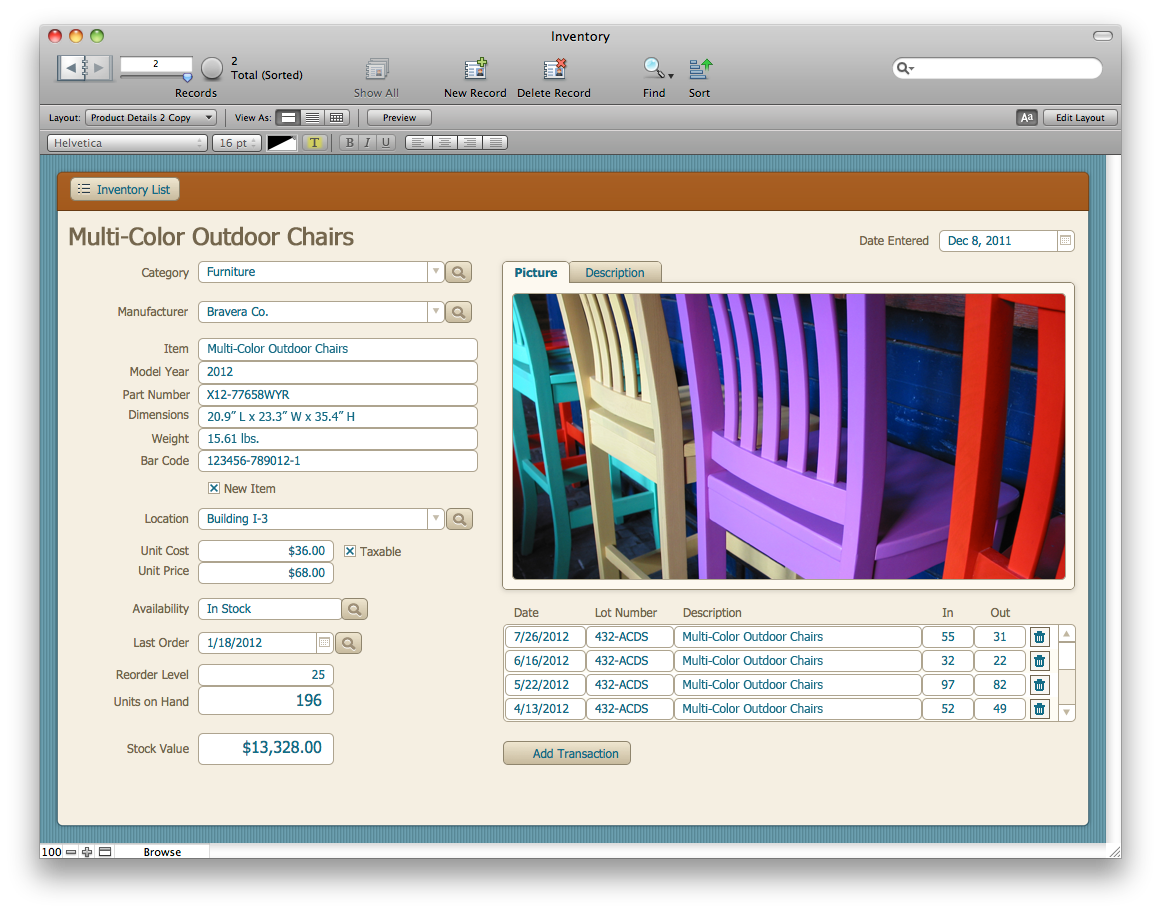Image resolution: width=1161 pixels, height=913 pixels.
Task: Click the Browse mode label
Action: click(x=162, y=852)
